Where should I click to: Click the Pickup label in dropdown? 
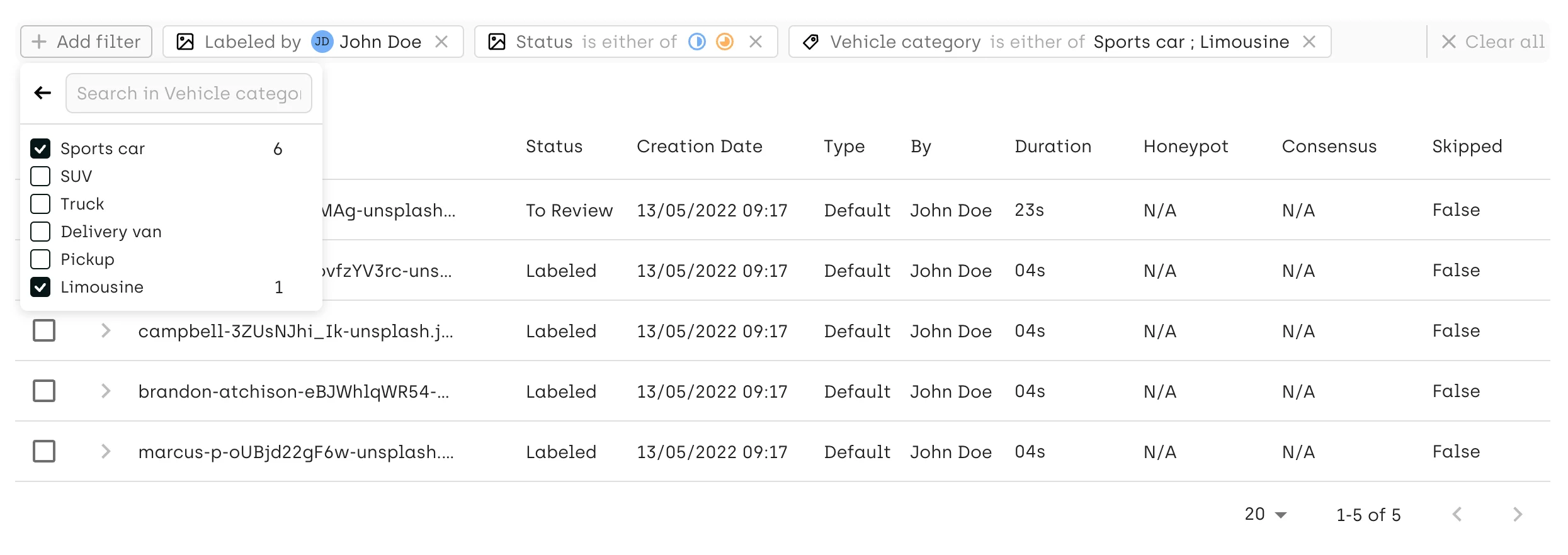[x=88, y=259]
